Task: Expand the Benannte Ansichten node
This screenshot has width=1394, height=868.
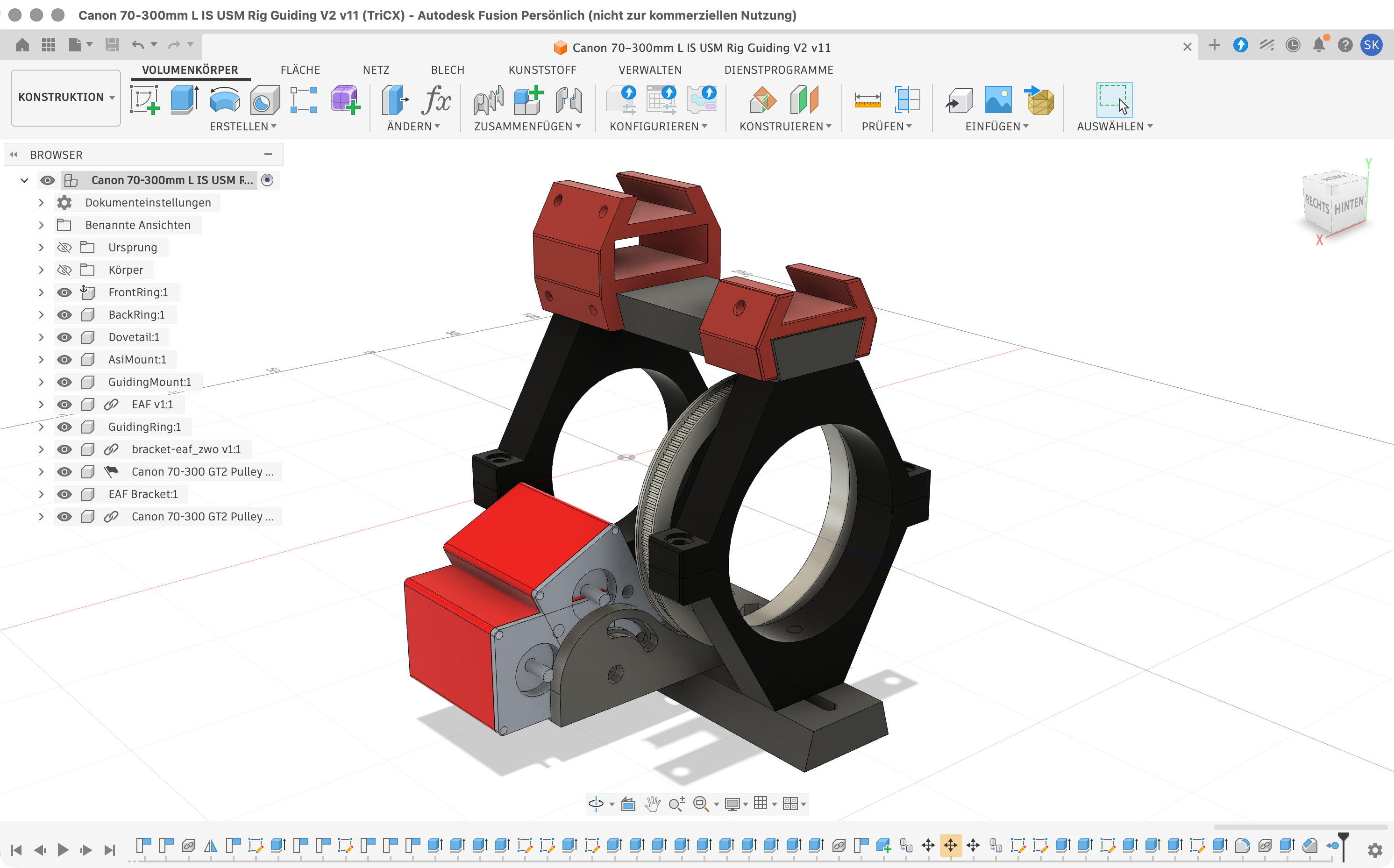Action: pos(41,225)
